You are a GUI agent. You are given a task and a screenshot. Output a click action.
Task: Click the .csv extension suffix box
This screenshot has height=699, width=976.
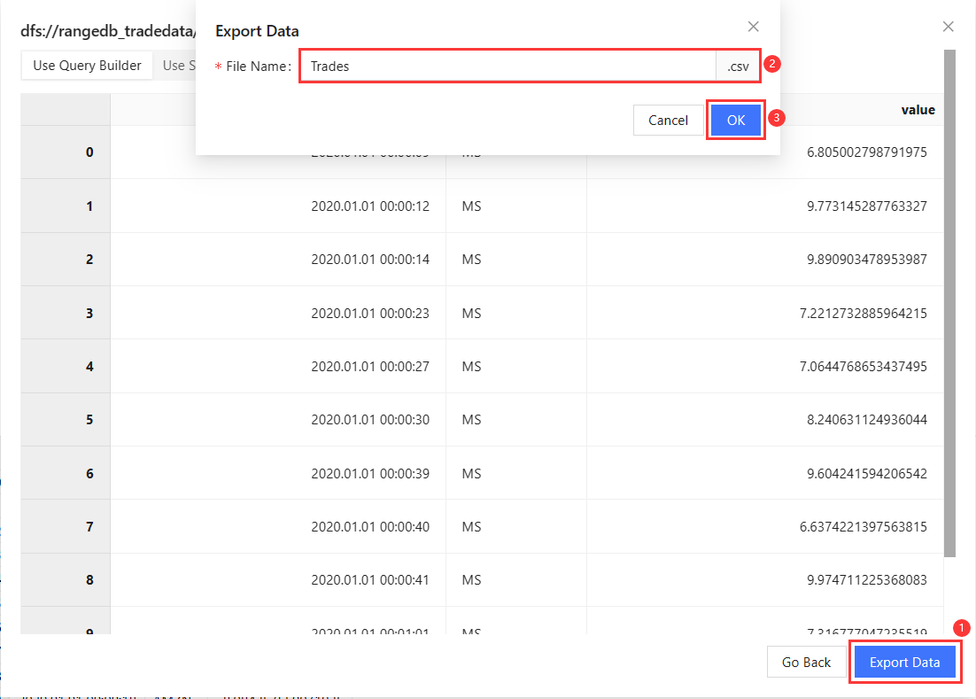[738, 66]
